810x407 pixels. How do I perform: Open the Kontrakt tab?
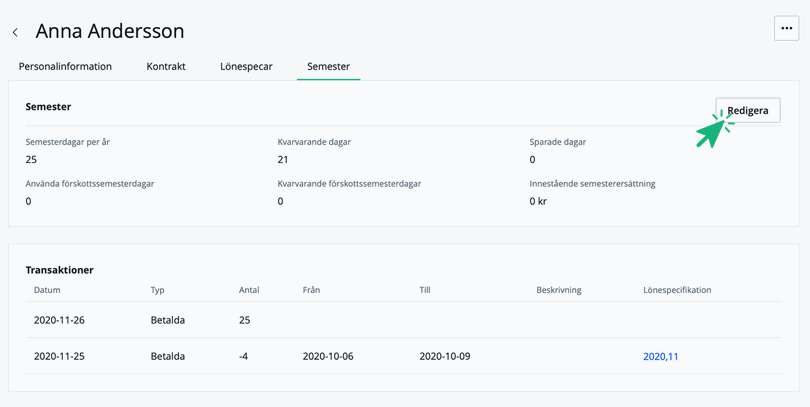point(166,66)
